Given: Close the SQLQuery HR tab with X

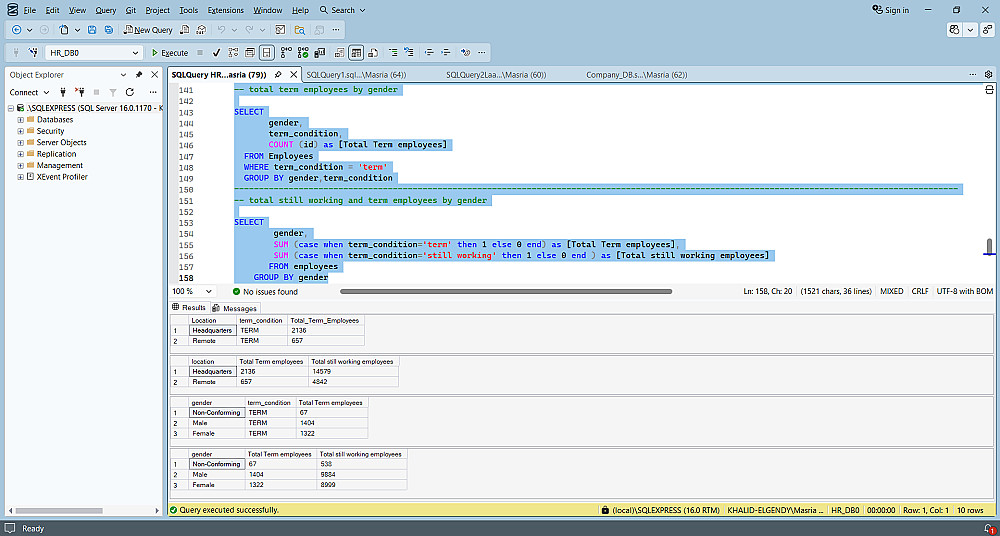Looking at the screenshot, I should click(x=293, y=75).
